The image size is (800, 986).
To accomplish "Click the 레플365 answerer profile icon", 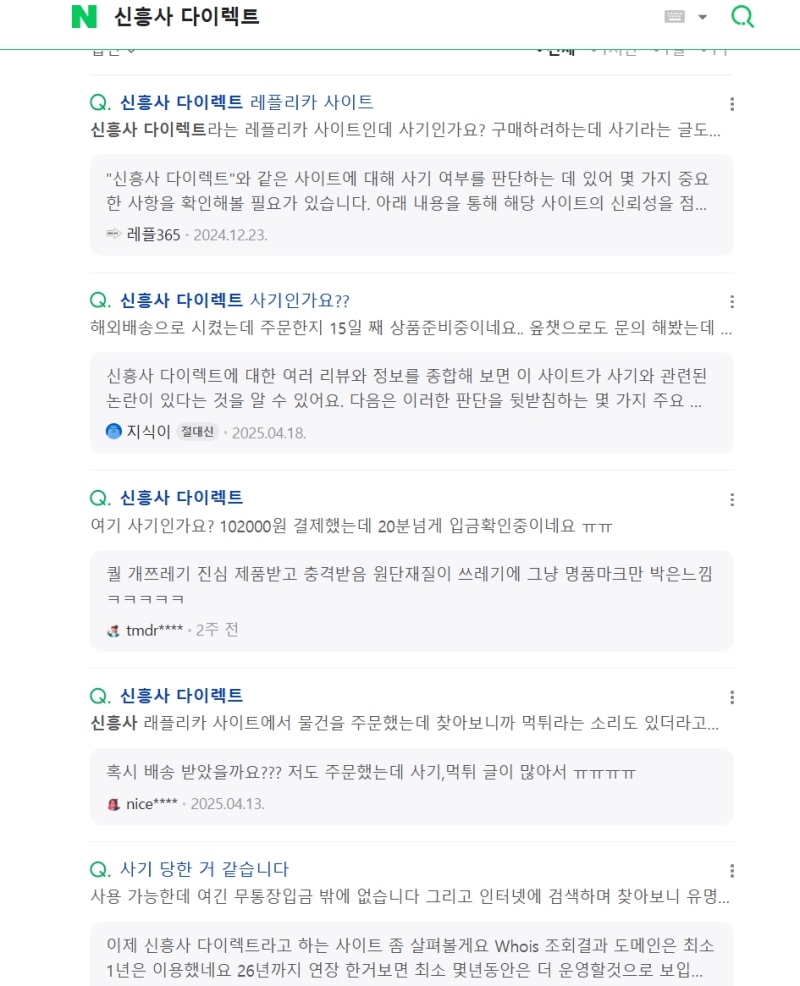I will click(x=113, y=235).
